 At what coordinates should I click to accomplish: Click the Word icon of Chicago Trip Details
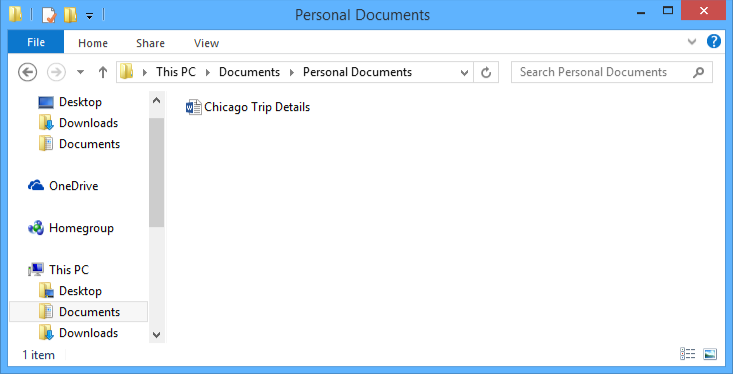point(194,107)
